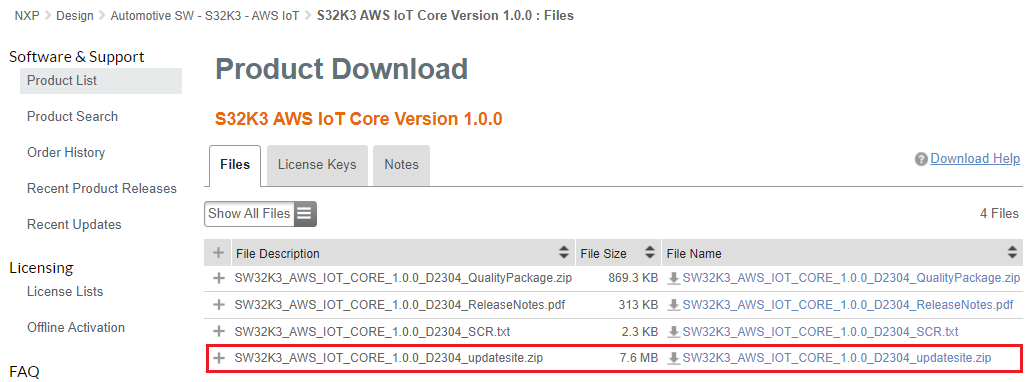Go to Design breadcrumb link

pos(75,16)
